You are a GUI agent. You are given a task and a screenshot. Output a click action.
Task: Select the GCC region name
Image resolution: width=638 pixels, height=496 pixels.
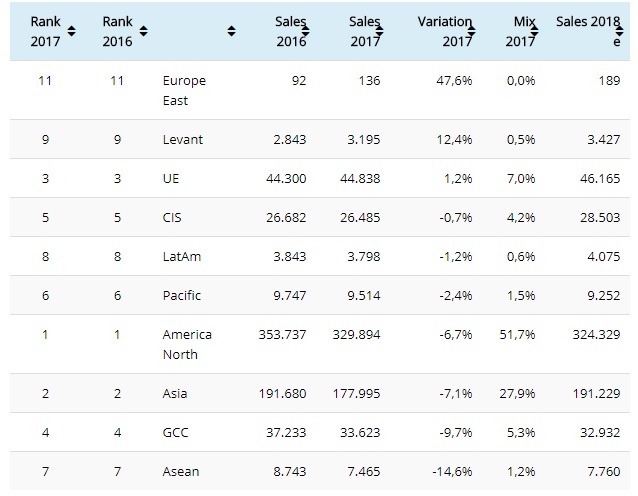pyautogui.click(x=176, y=432)
